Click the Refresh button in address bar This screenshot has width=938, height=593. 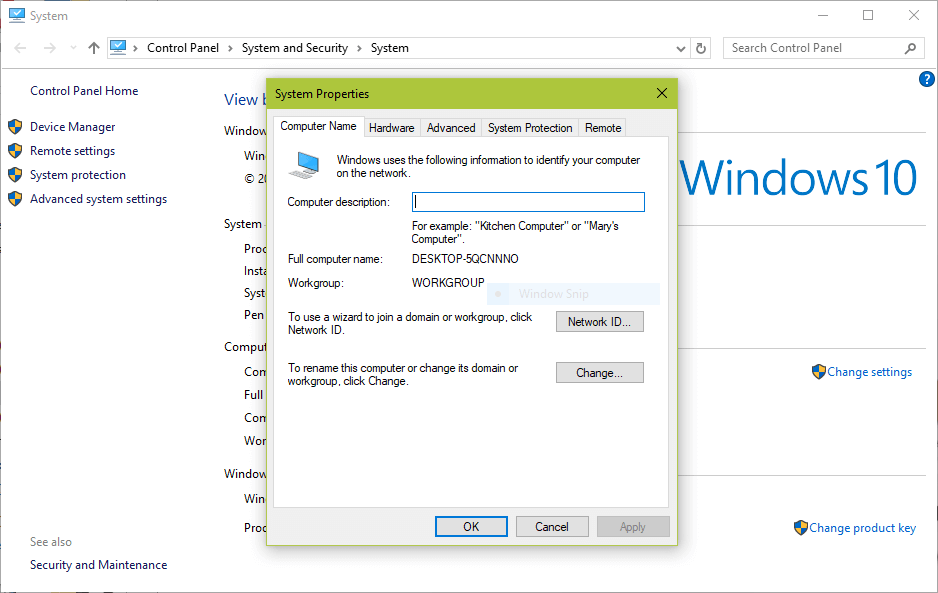[x=701, y=48]
